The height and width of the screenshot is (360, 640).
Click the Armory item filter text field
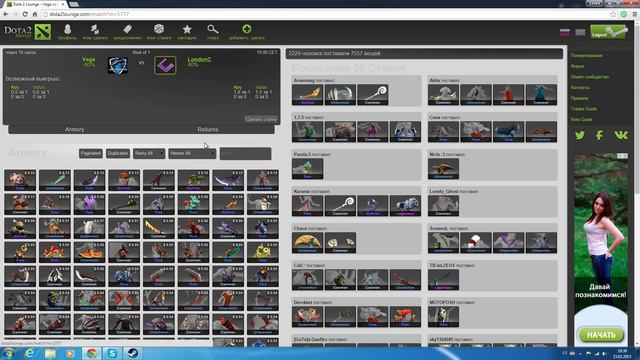point(245,153)
